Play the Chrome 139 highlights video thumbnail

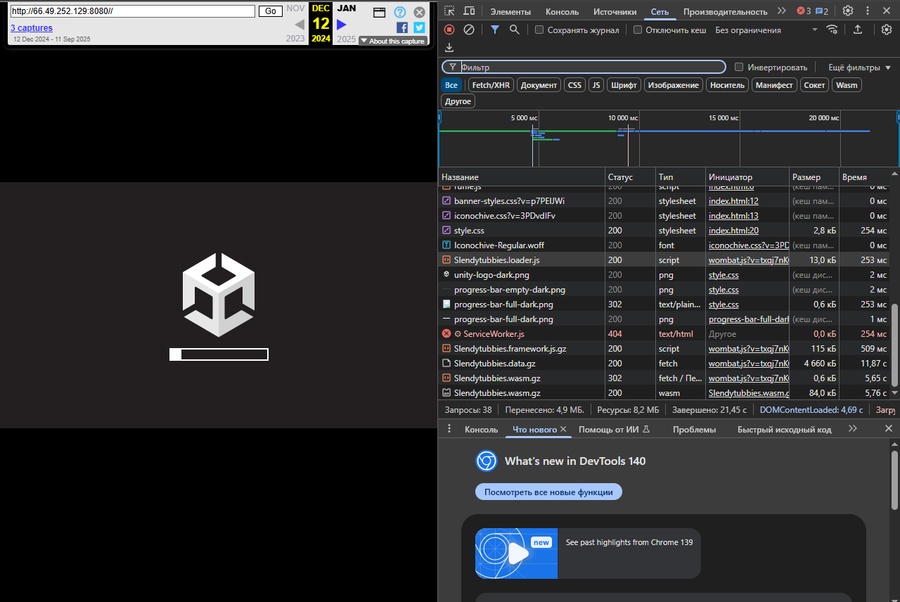(x=516, y=553)
